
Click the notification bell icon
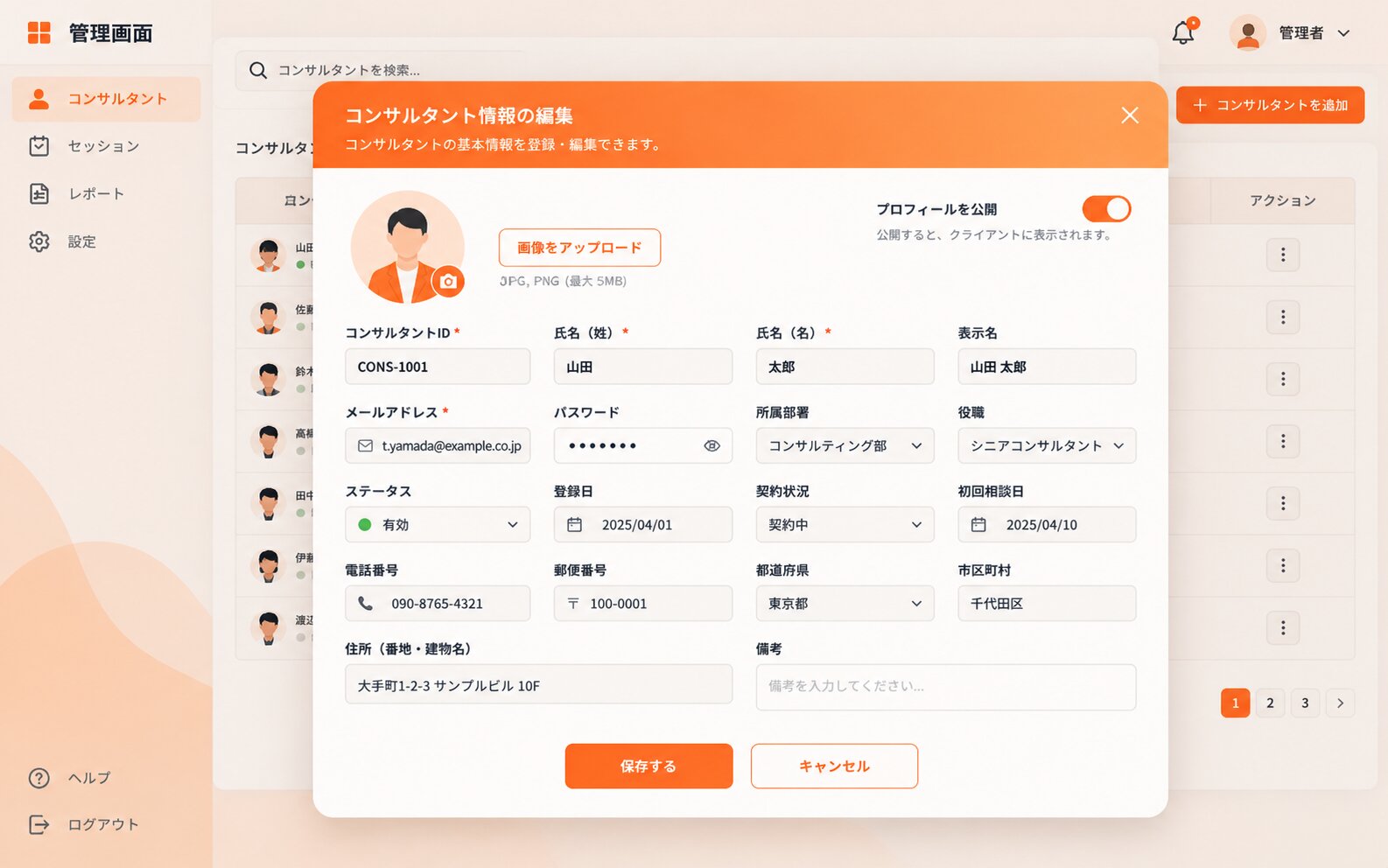[x=1183, y=33]
